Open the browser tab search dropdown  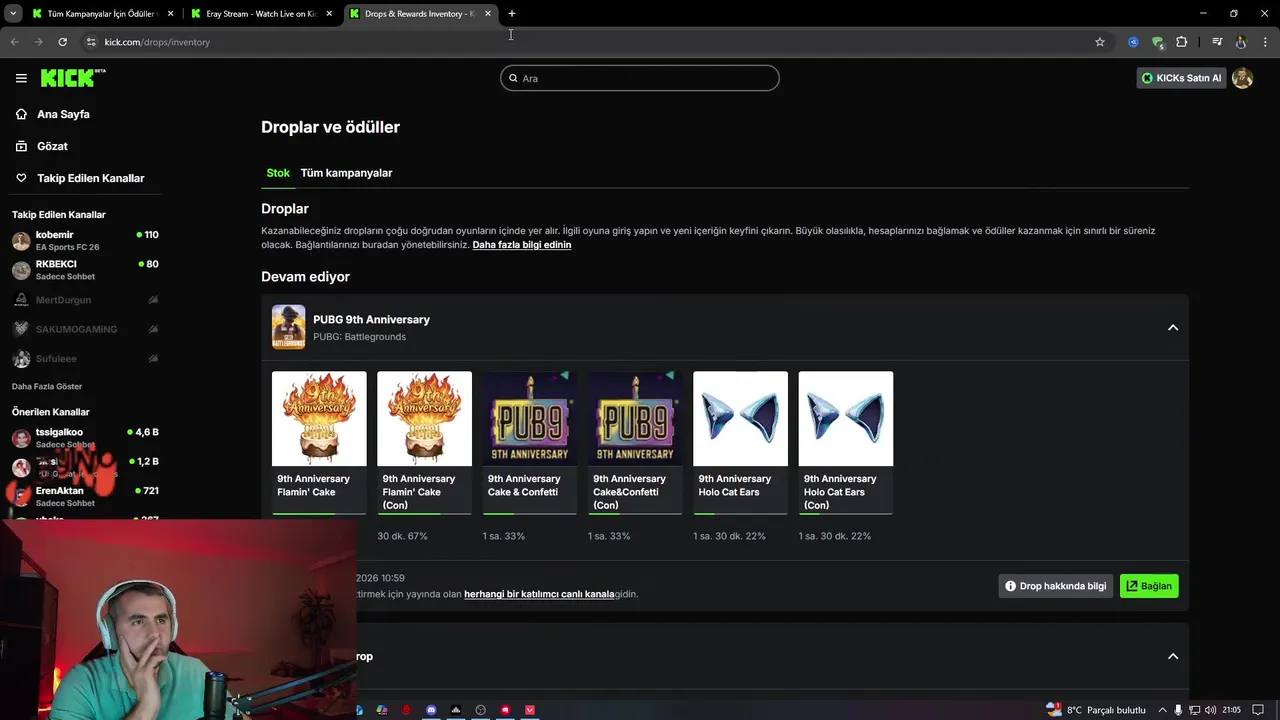pos(13,14)
